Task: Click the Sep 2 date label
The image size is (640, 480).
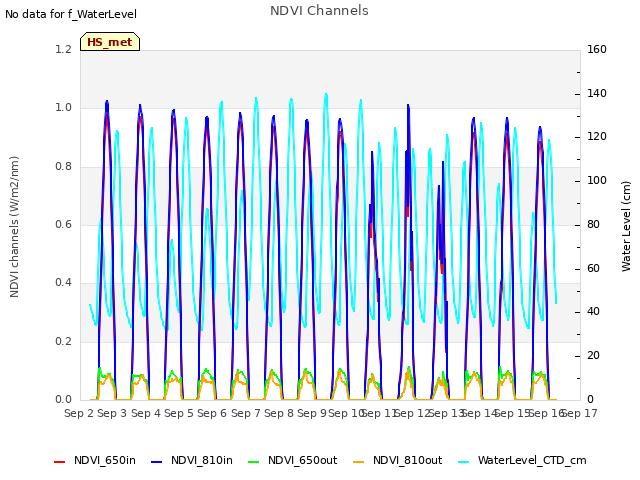Action: click(x=79, y=413)
